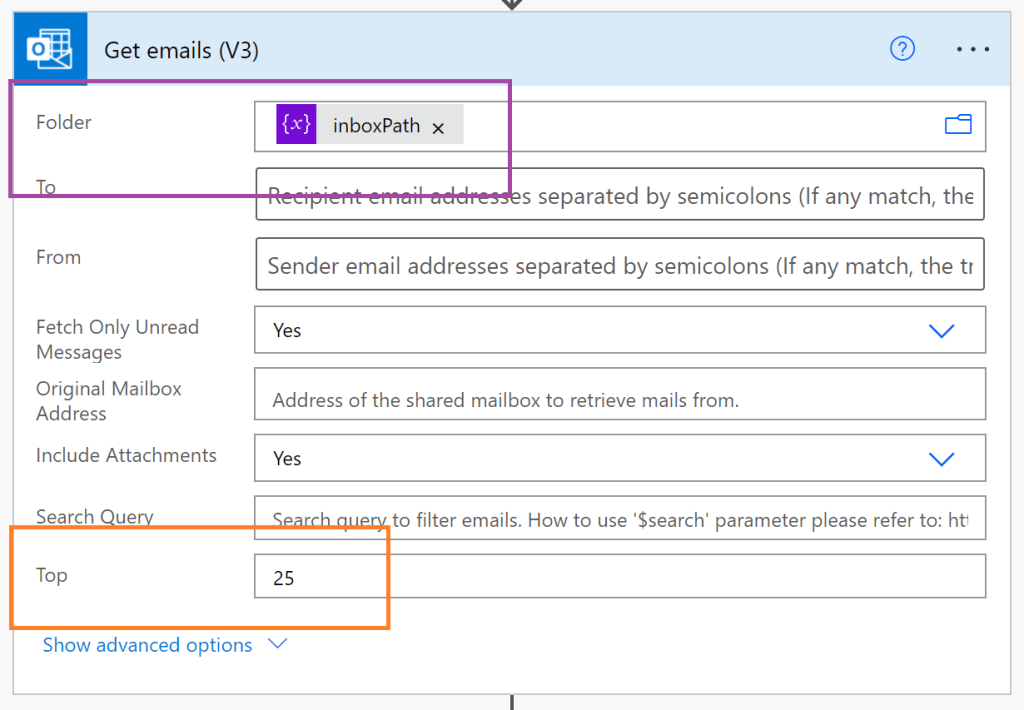
Task: Expand the Include Attachments dropdown
Action: [941, 459]
